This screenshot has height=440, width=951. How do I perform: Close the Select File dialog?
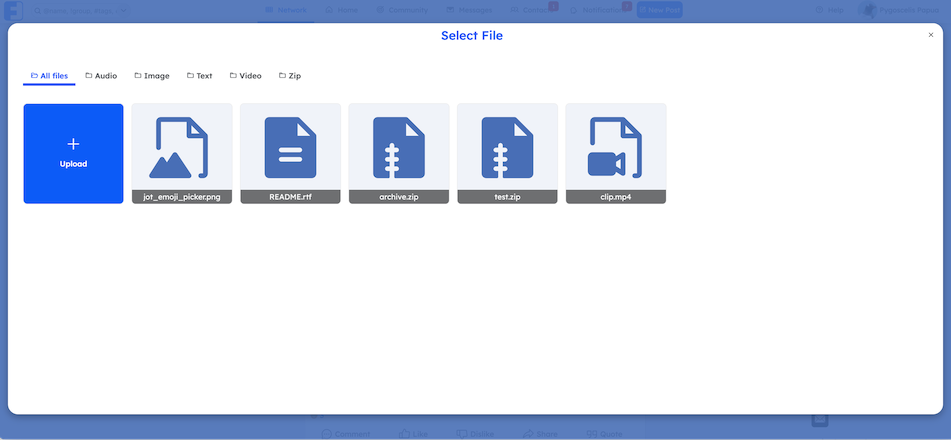pyautogui.click(x=931, y=35)
